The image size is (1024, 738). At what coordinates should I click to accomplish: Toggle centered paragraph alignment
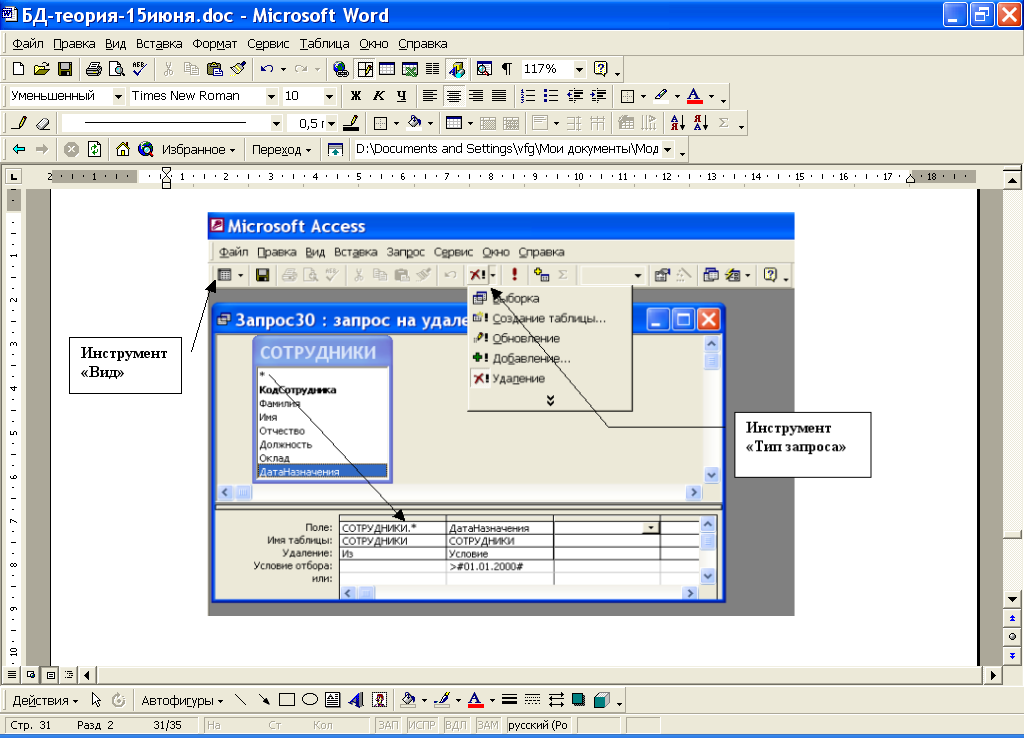coord(453,96)
